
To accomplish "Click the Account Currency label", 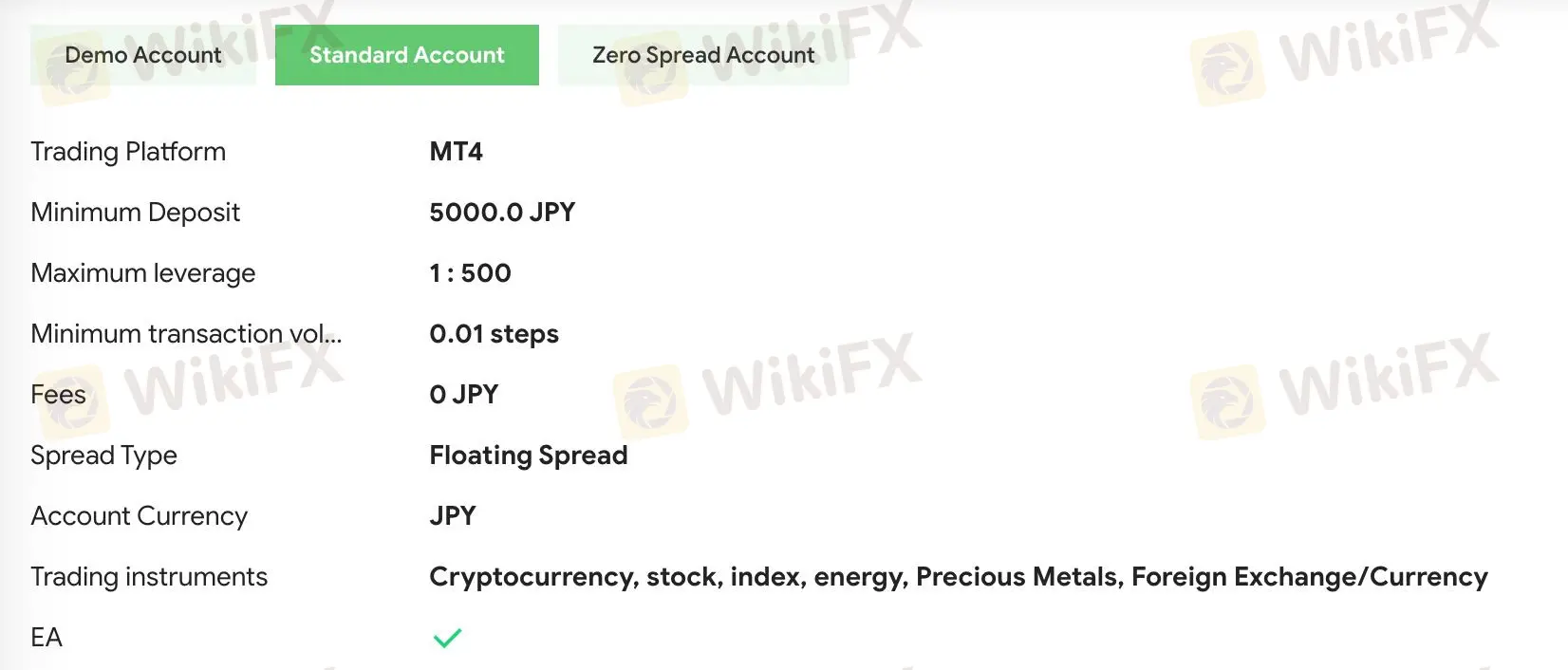I will (x=139, y=516).
